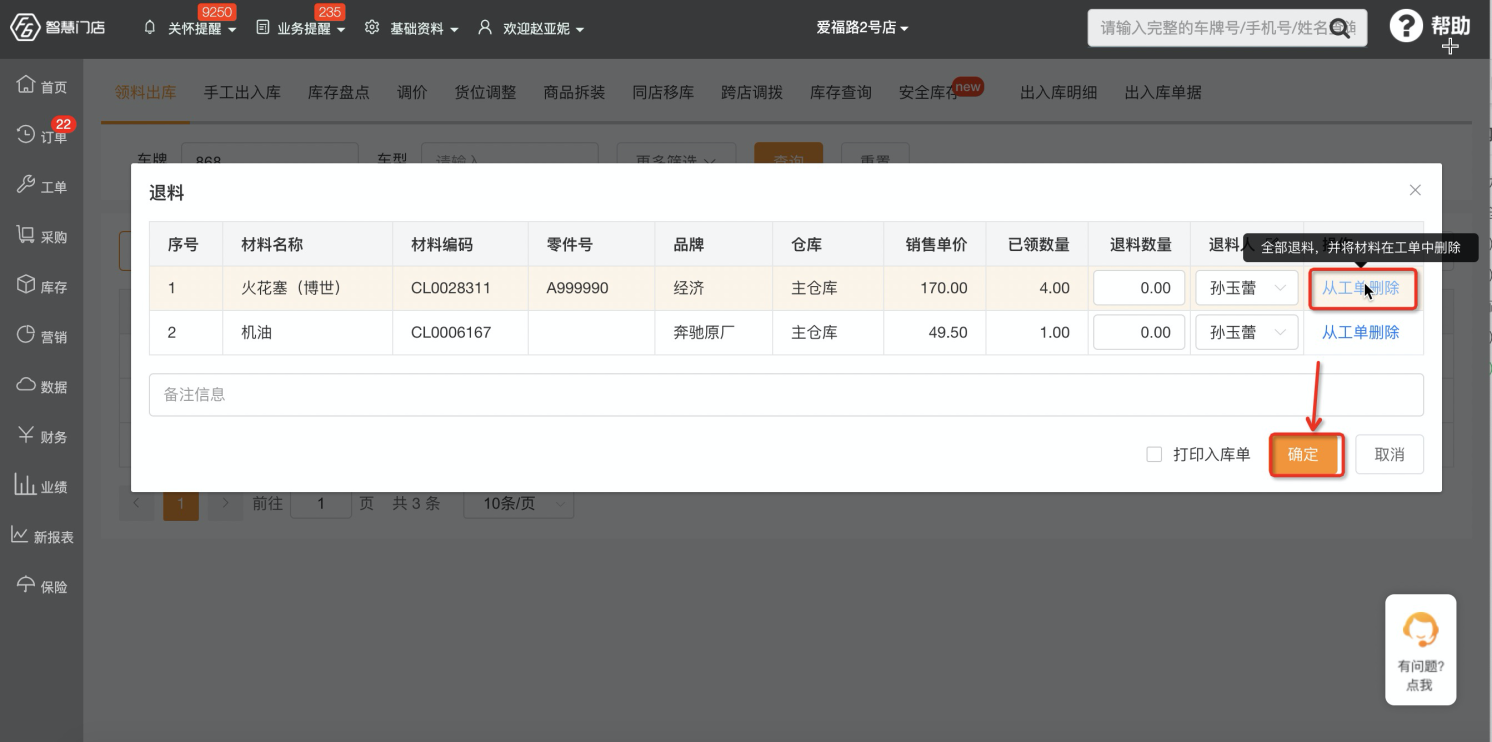Open 数据 in sidebar

coord(42,386)
